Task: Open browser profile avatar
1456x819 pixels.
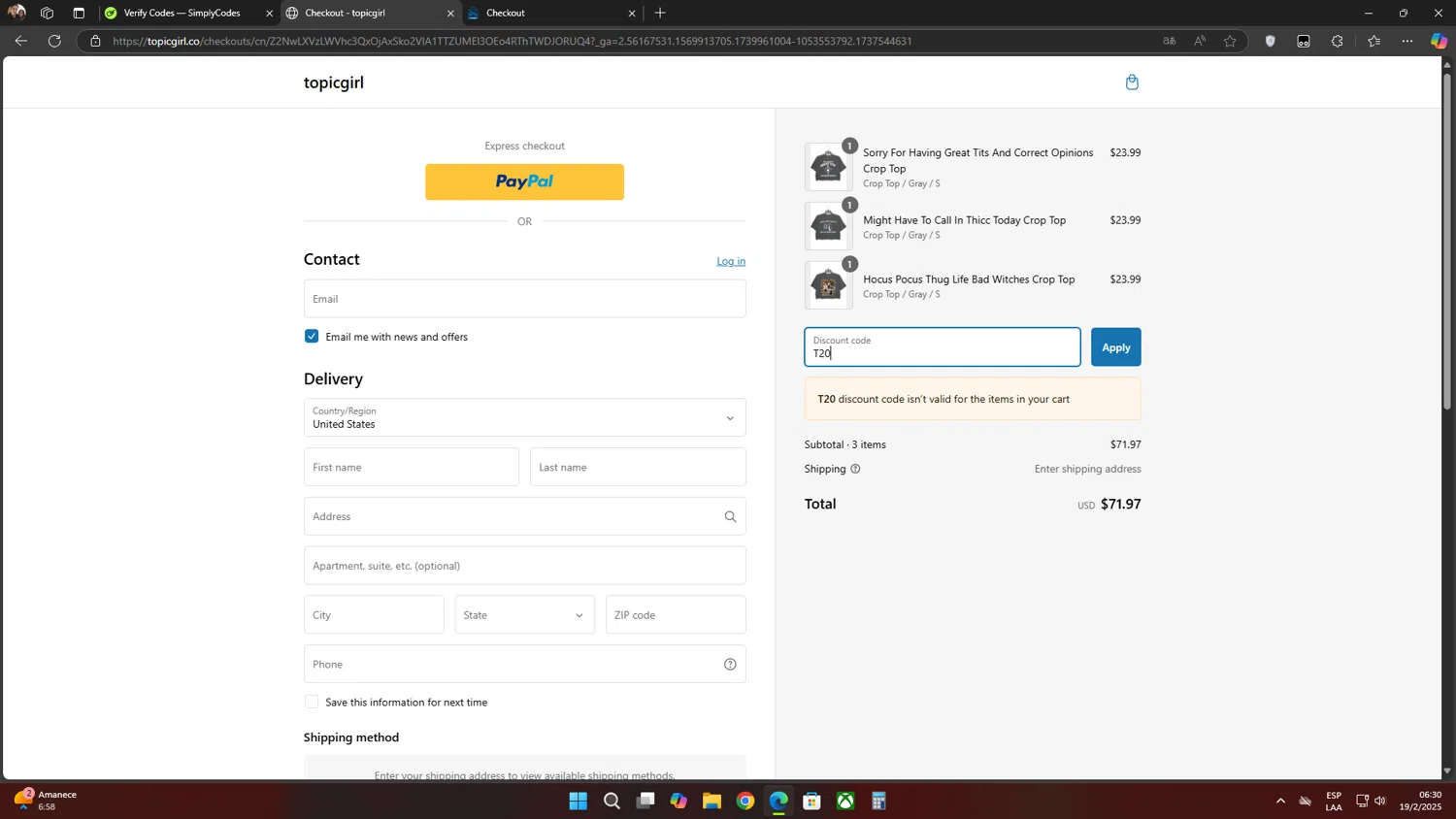Action: (x=17, y=13)
